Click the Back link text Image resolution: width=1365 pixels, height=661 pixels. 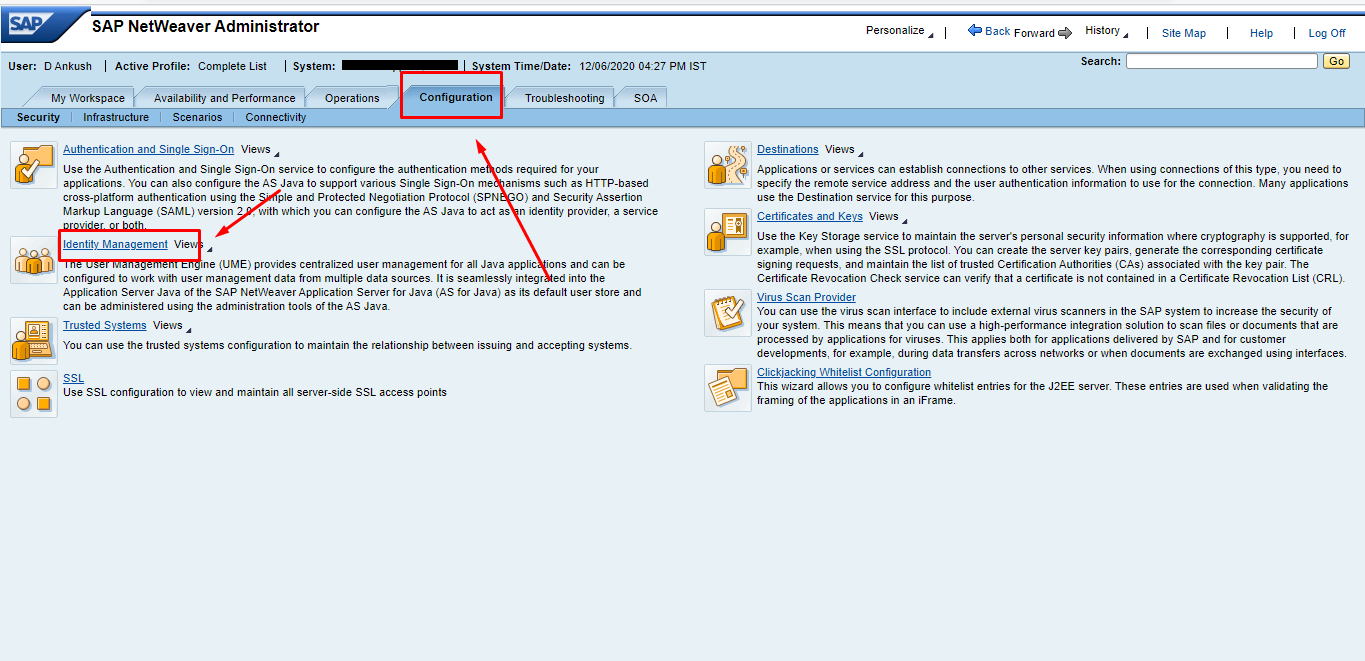tap(997, 31)
